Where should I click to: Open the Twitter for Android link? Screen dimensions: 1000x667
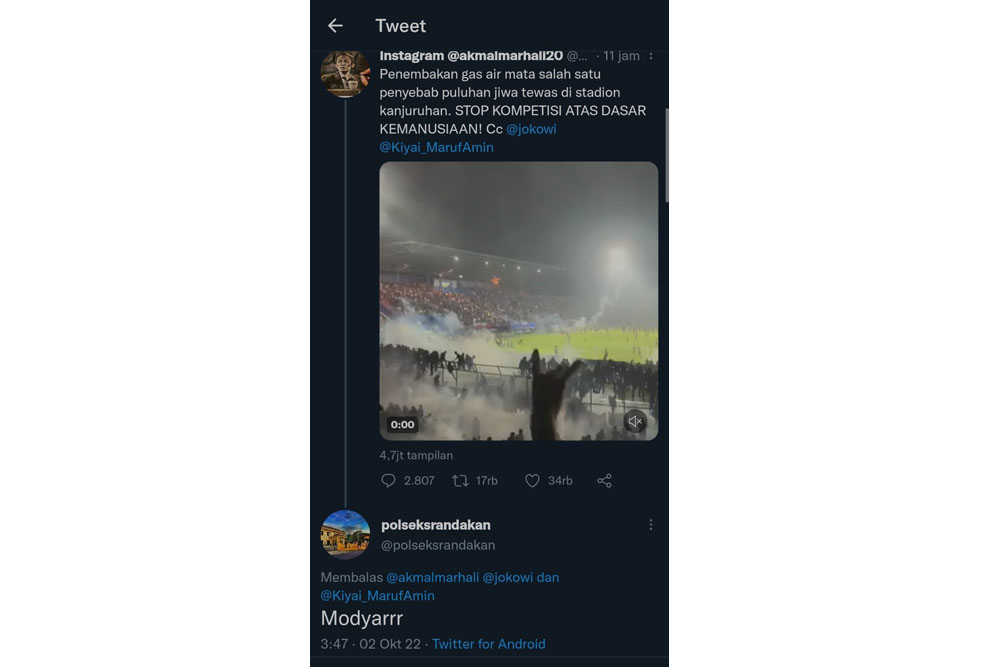[489, 644]
